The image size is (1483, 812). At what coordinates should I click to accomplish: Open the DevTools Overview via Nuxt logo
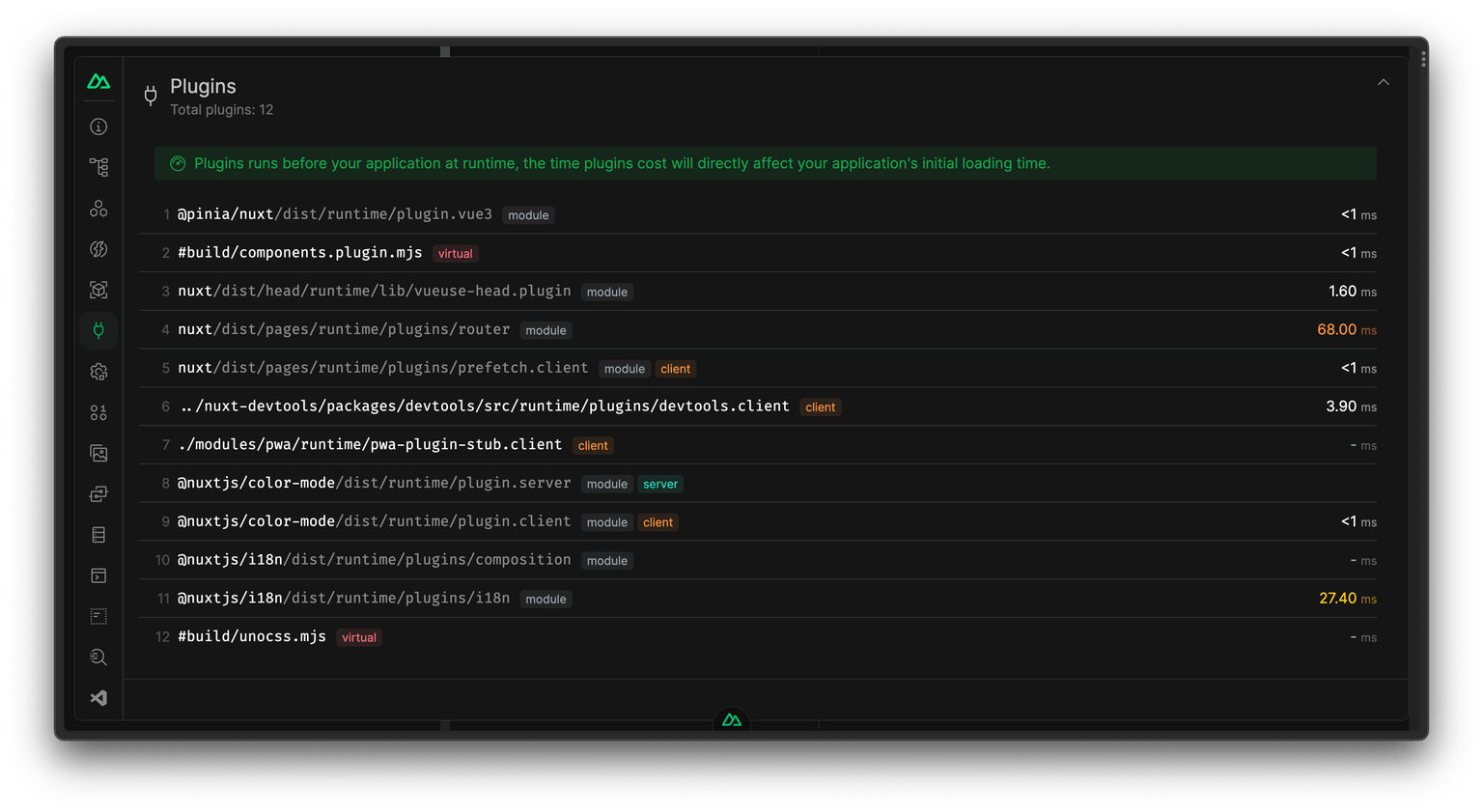pyautogui.click(x=98, y=81)
